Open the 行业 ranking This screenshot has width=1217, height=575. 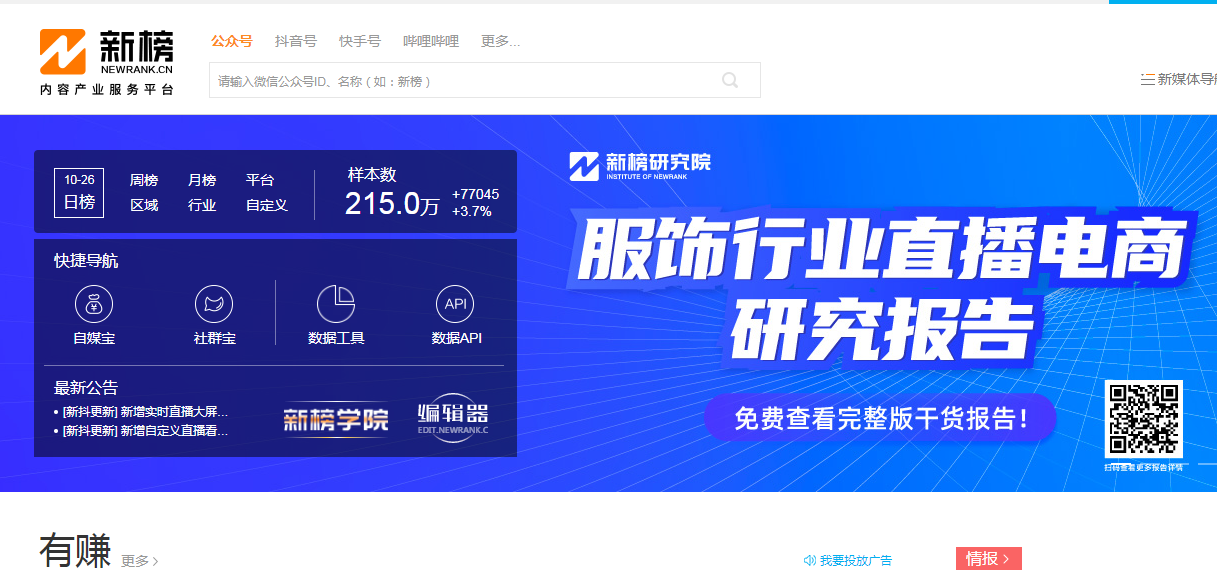click(202, 205)
